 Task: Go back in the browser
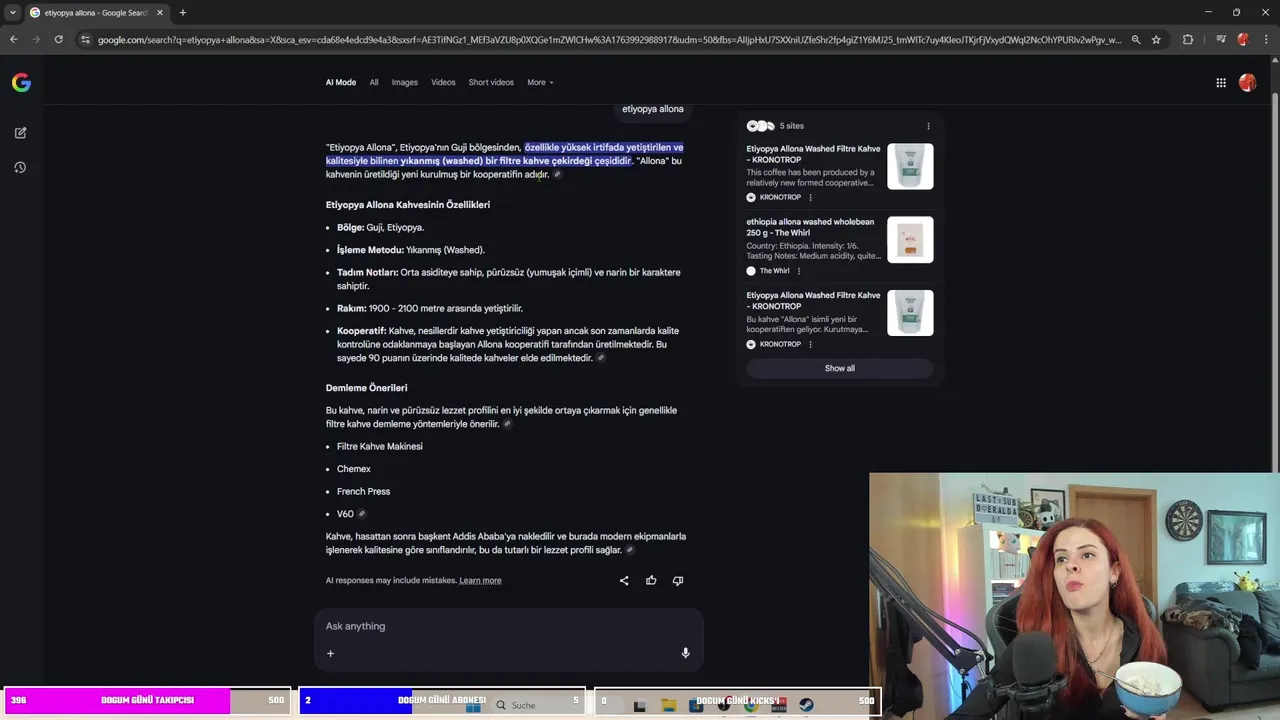13,39
